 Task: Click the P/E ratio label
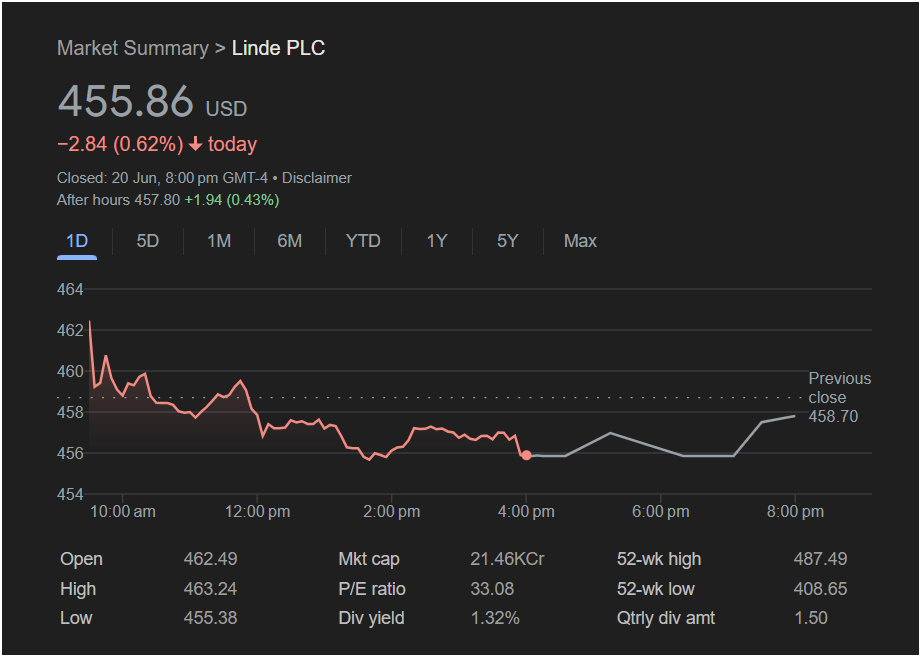pyautogui.click(x=372, y=589)
